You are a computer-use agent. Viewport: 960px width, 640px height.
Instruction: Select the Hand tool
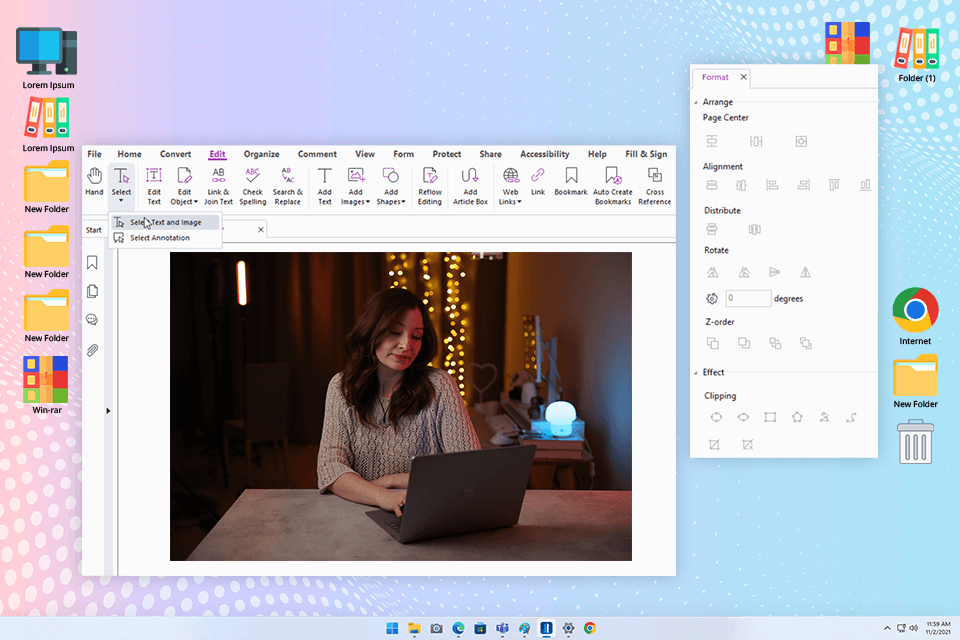94,182
